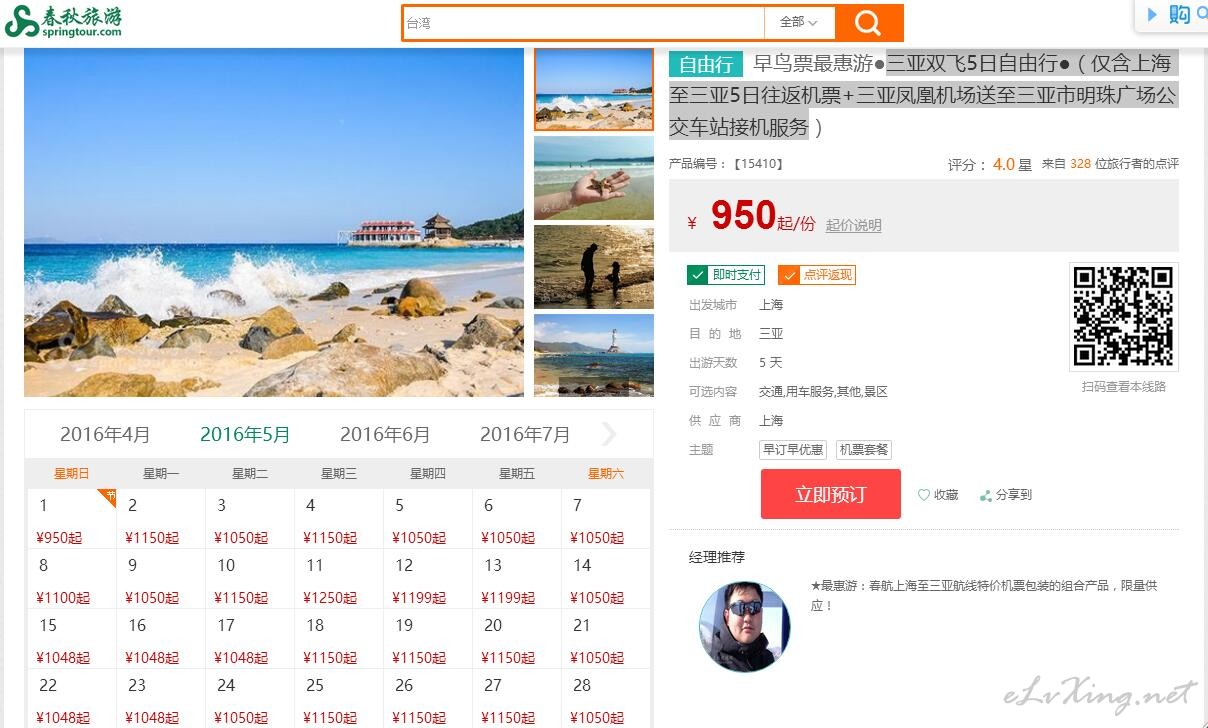Select May 26 in the calendar
The height and width of the screenshot is (728, 1208).
point(428,698)
